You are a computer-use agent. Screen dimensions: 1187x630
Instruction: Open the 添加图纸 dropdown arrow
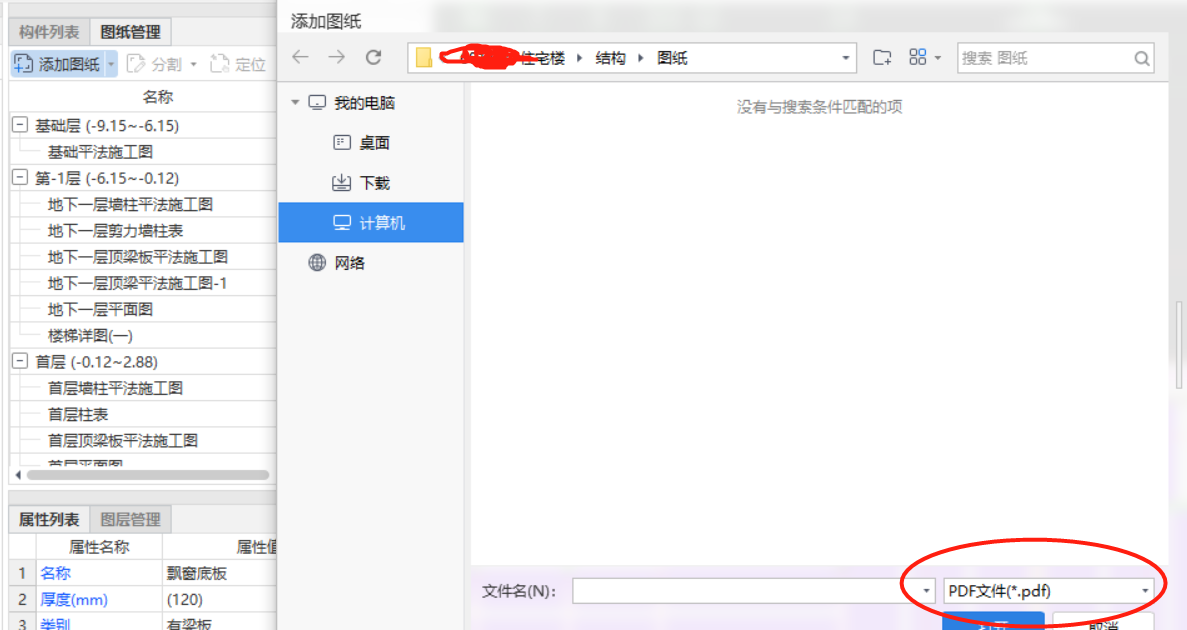click(111, 64)
